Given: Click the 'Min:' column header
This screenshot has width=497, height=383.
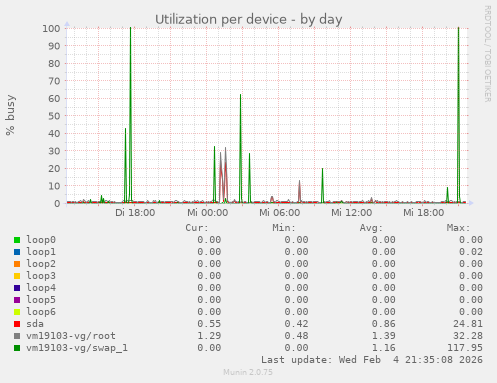Looking at the screenshot, I should [x=284, y=228].
